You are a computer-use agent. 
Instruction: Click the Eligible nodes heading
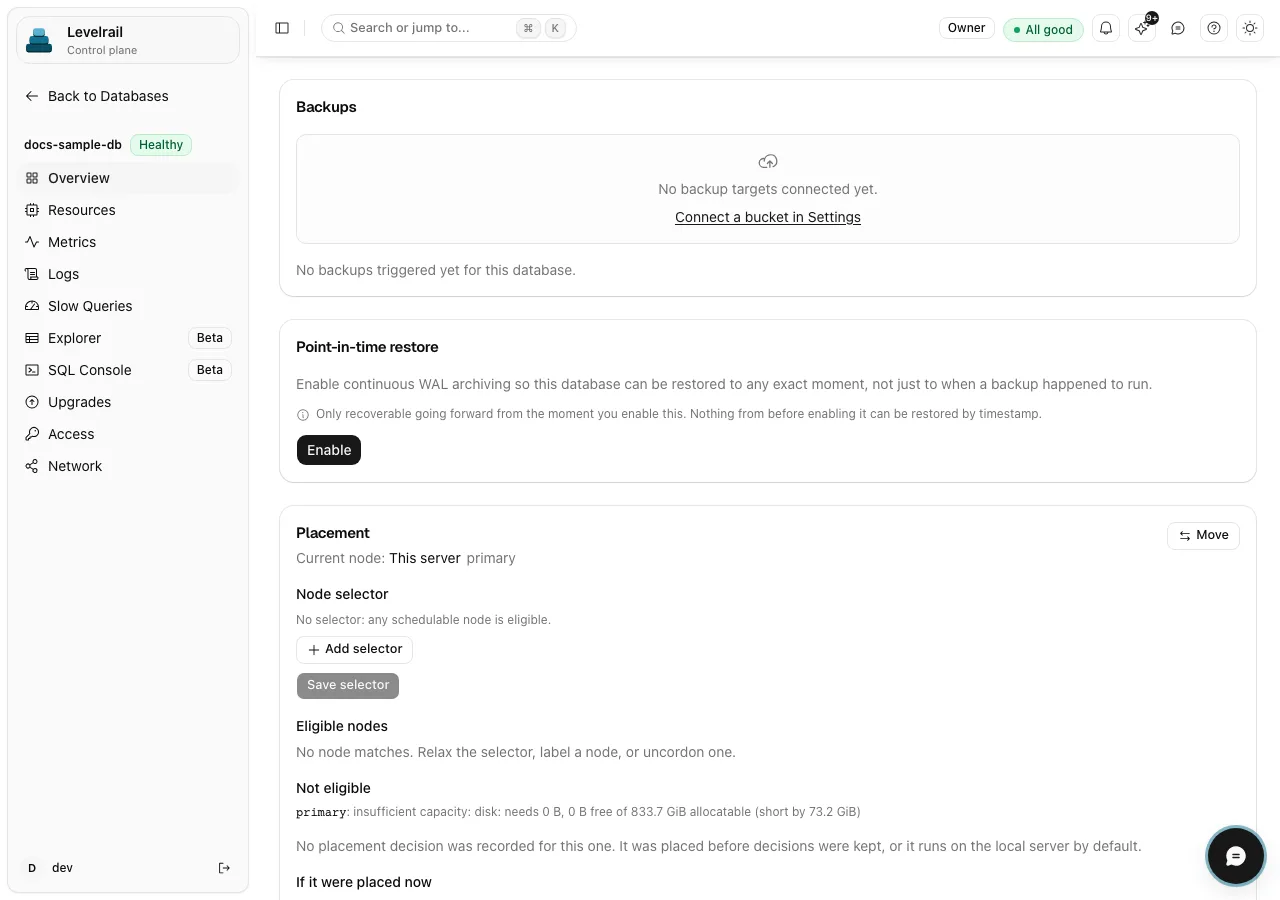tap(342, 726)
